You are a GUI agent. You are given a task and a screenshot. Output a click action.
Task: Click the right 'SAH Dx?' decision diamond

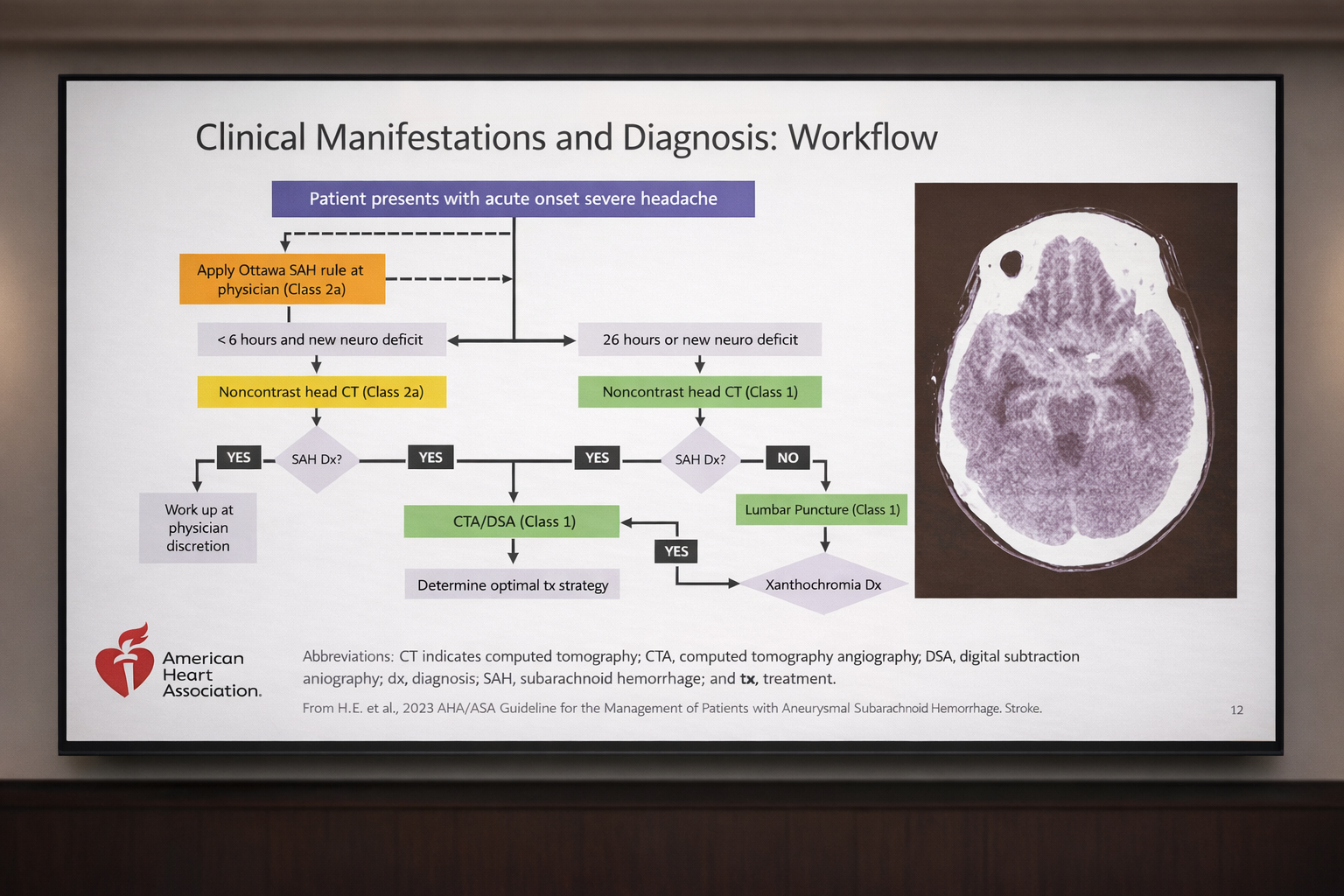[x=700, y=459]
